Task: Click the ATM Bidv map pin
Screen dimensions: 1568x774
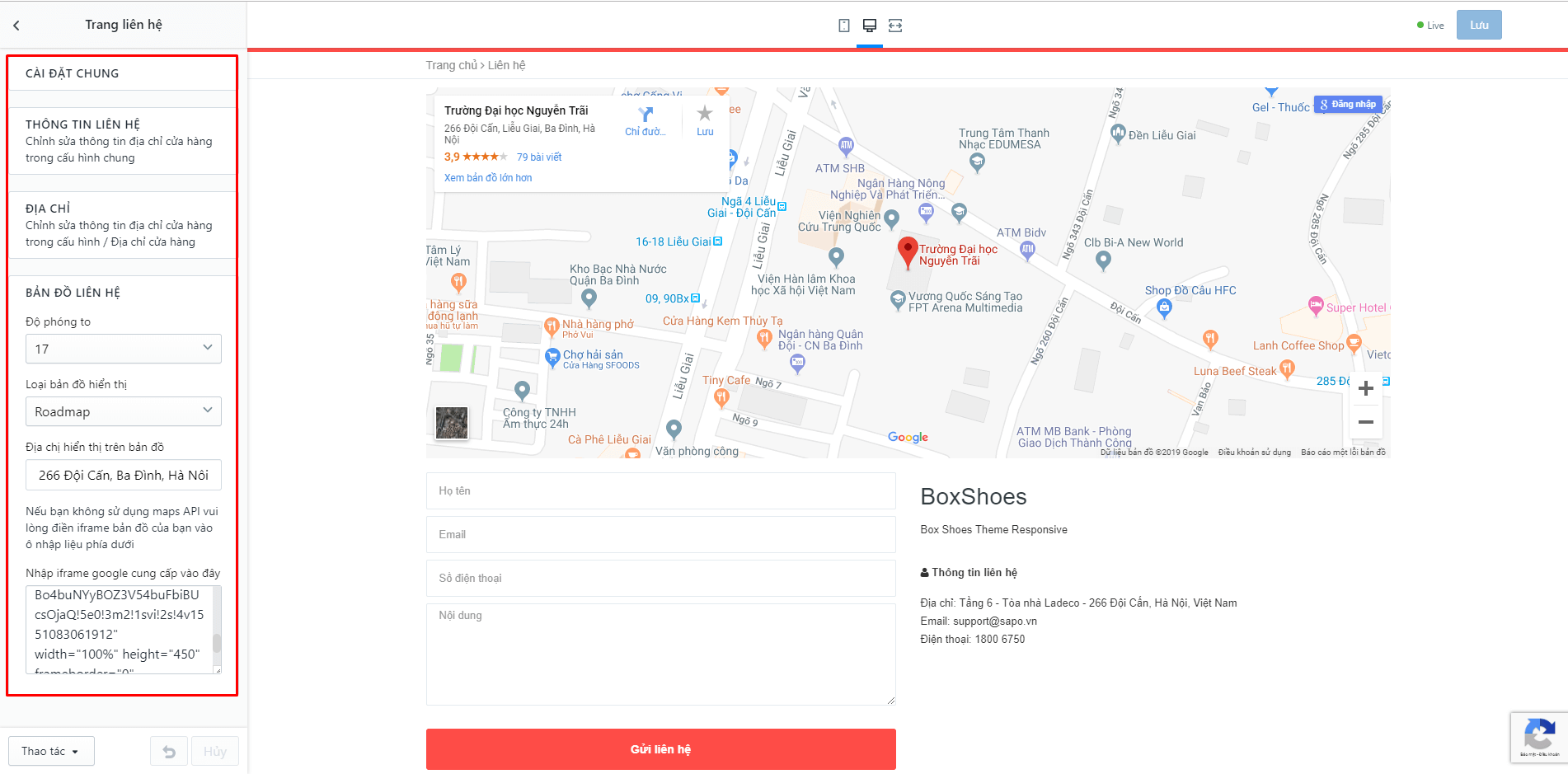Action: click(x=1027, y=250)
